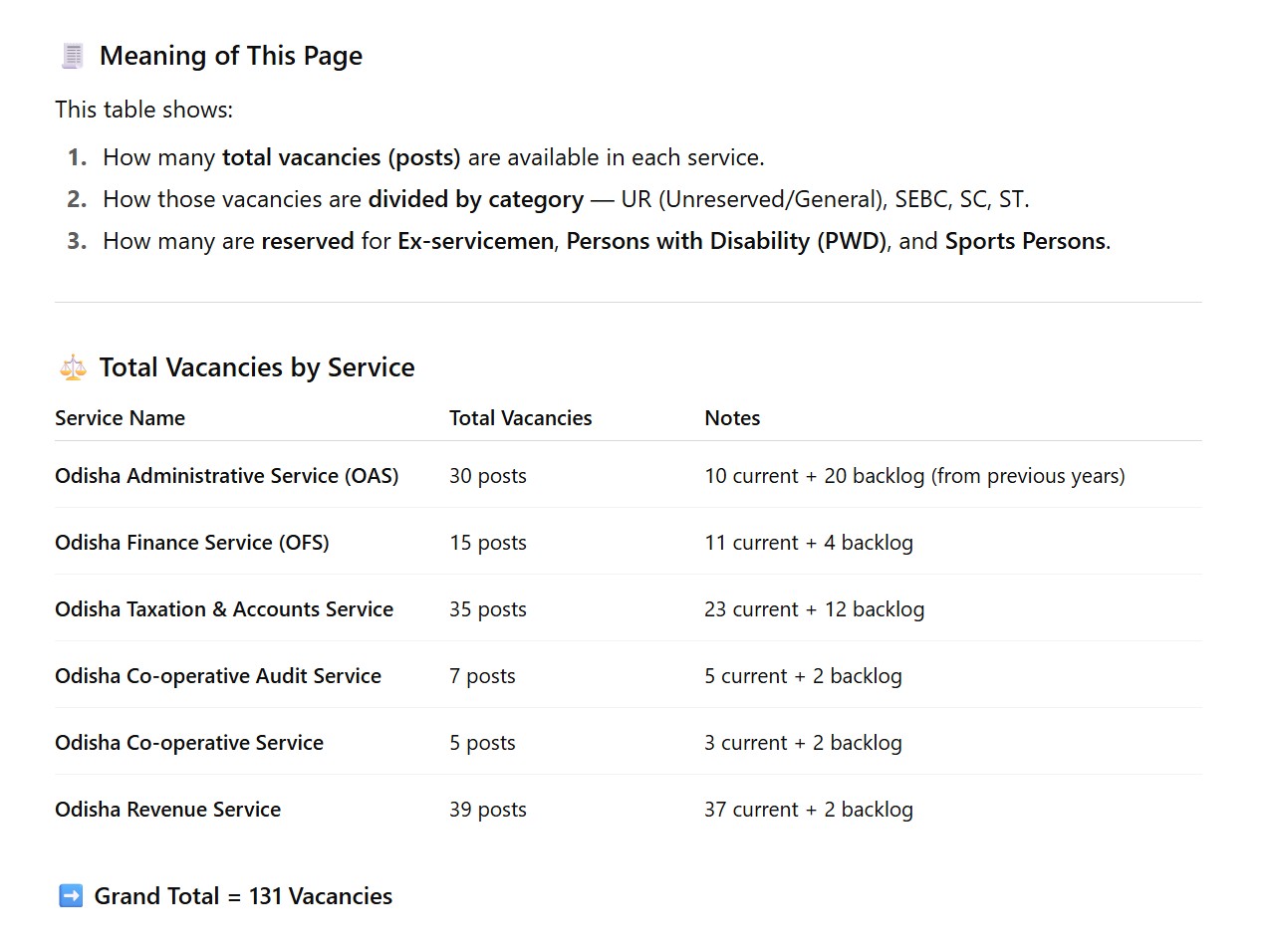Image resolution: width=1270 pixels, height=952 pixels.
Task: Click the blue right arrow emoji
Action: pyautogui.click(x=71, y=896)
